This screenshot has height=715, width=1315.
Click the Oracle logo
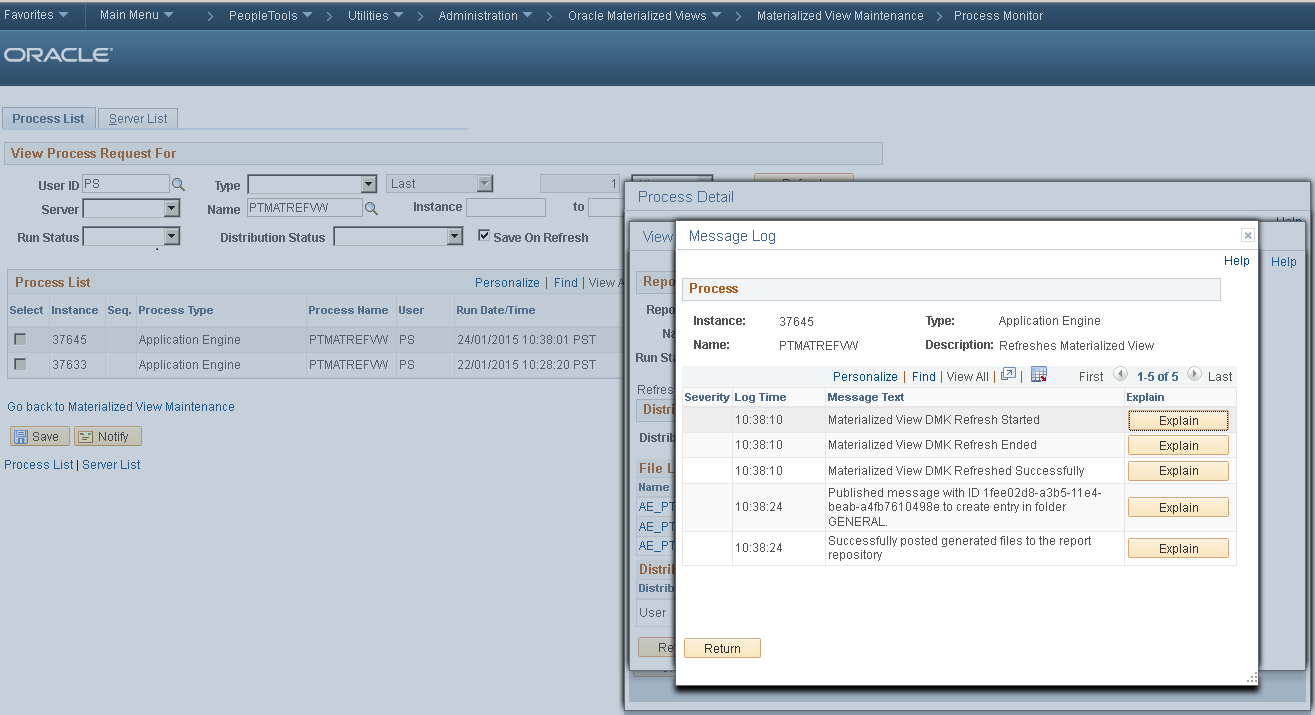58,56
